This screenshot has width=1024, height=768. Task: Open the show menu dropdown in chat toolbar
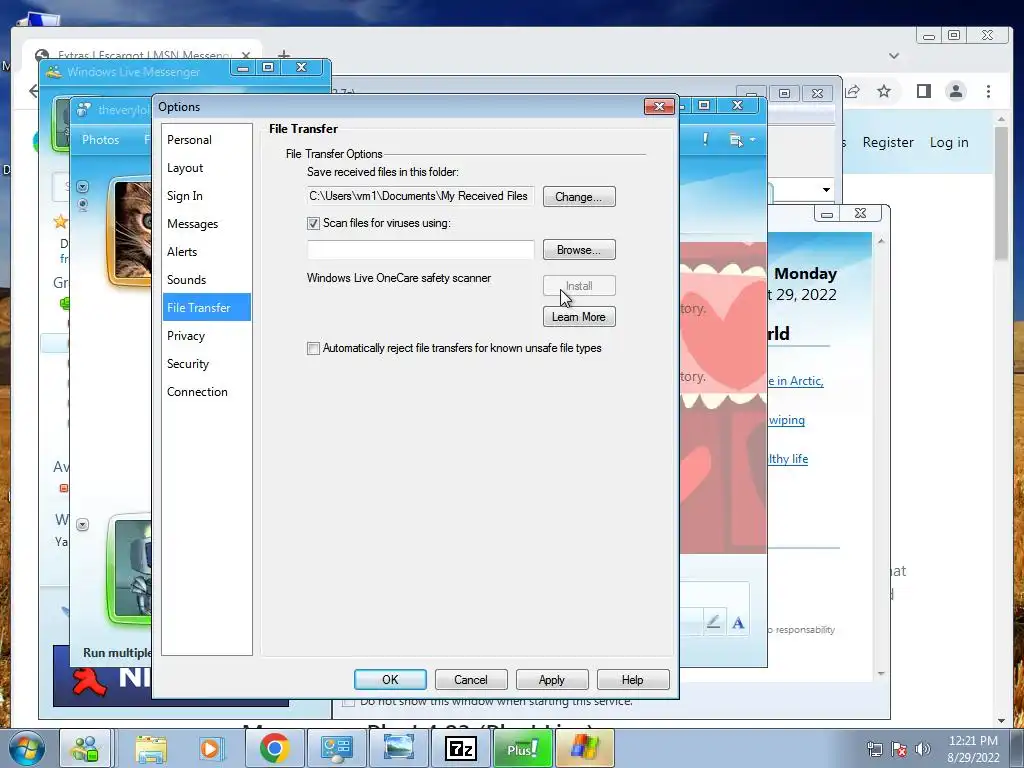point(741,140)
